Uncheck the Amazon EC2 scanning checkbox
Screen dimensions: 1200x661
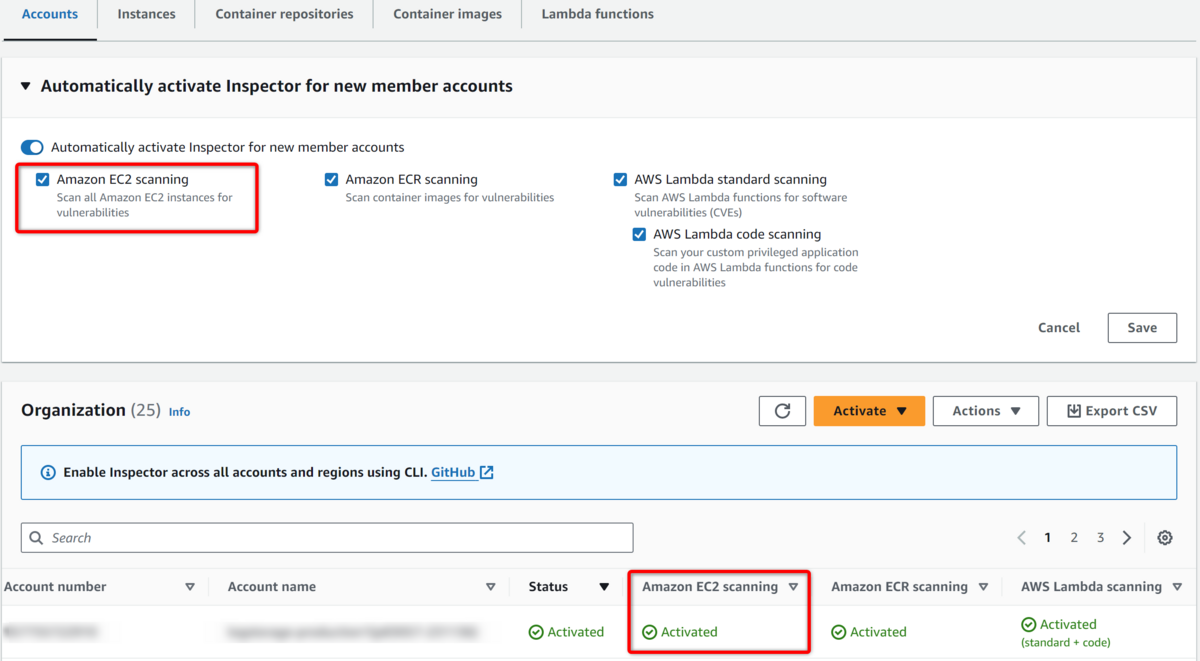[42, 180]
